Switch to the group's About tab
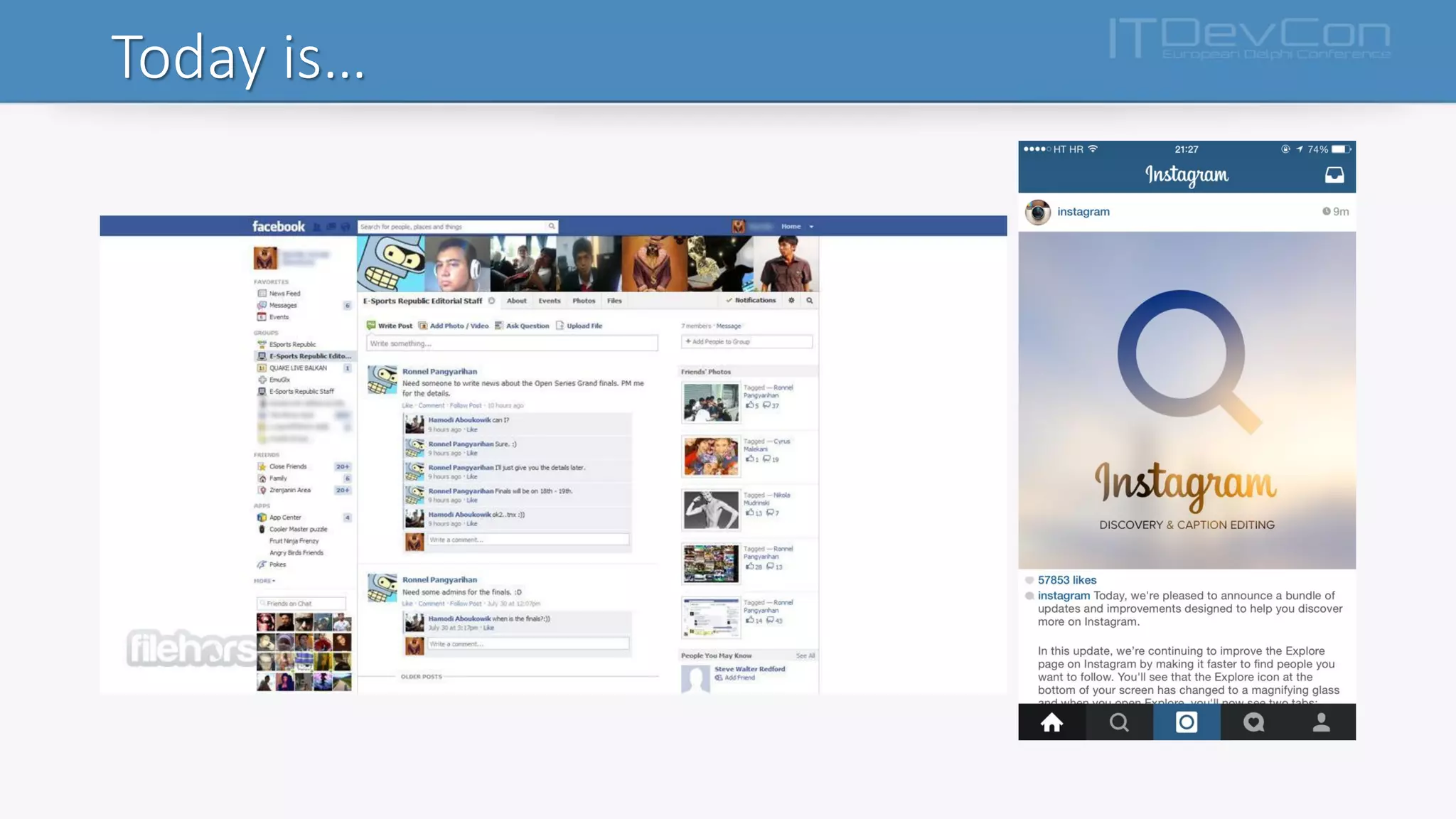The image size is (1456, 819). 516,301
